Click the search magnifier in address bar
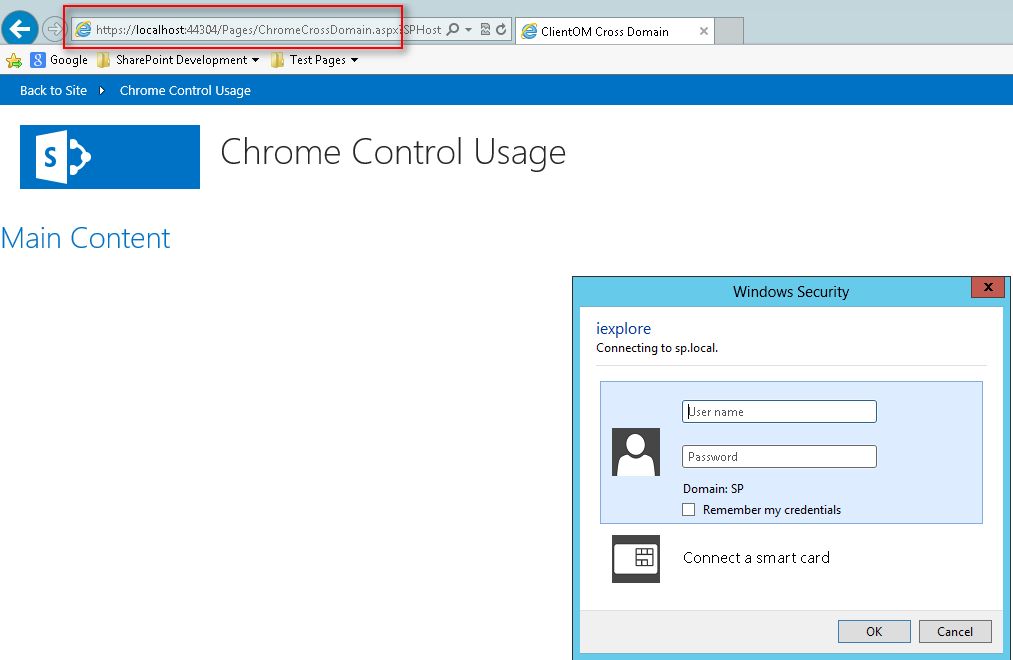The width and height of the screenshot is (1013, 660). point(454,29)
